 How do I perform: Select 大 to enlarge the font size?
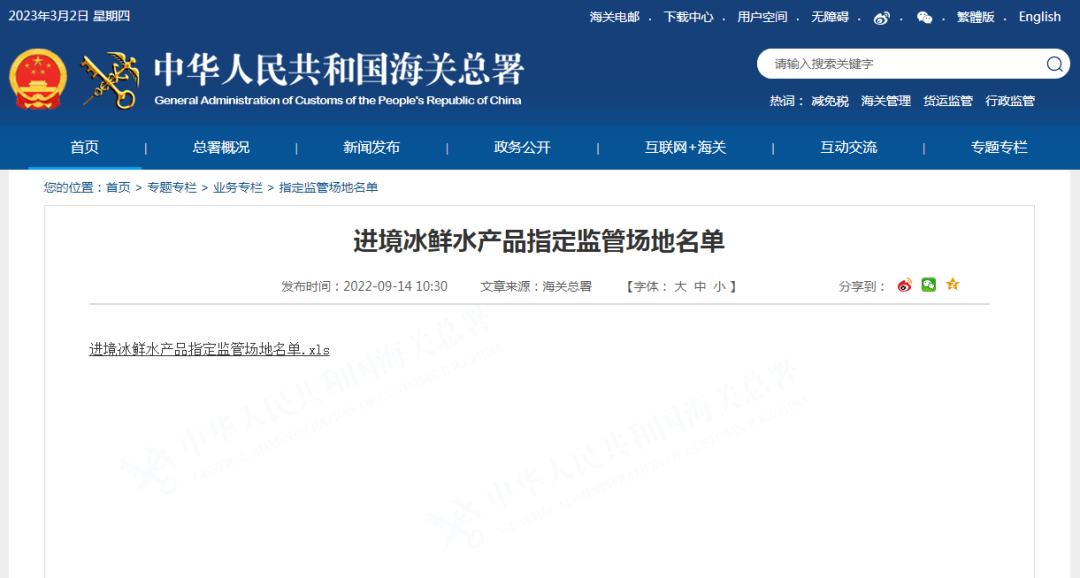[679, 285]
